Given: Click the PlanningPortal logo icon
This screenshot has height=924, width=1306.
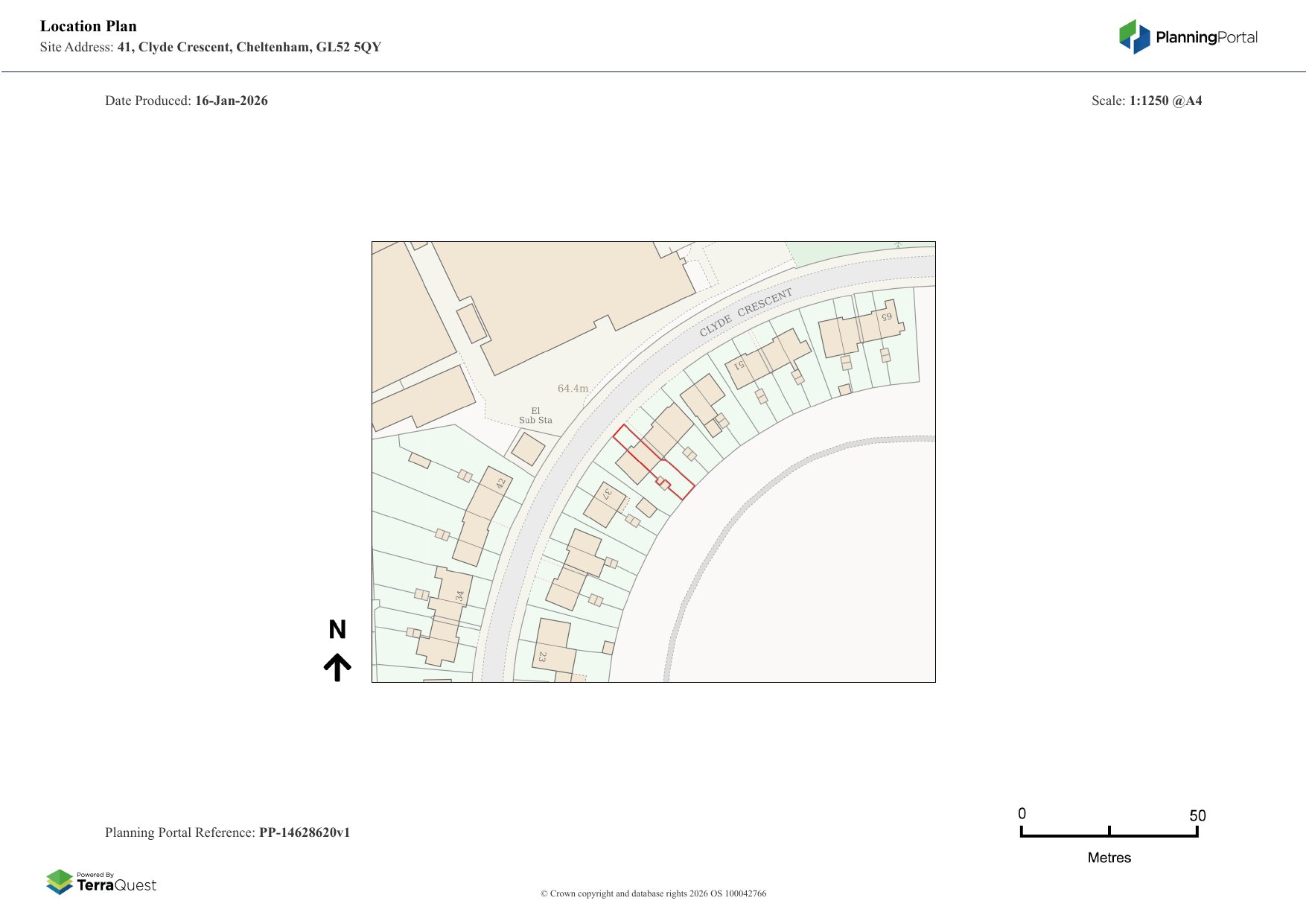Looking at the screenshot, I should pyautogui.click(x=1134, y=36).
